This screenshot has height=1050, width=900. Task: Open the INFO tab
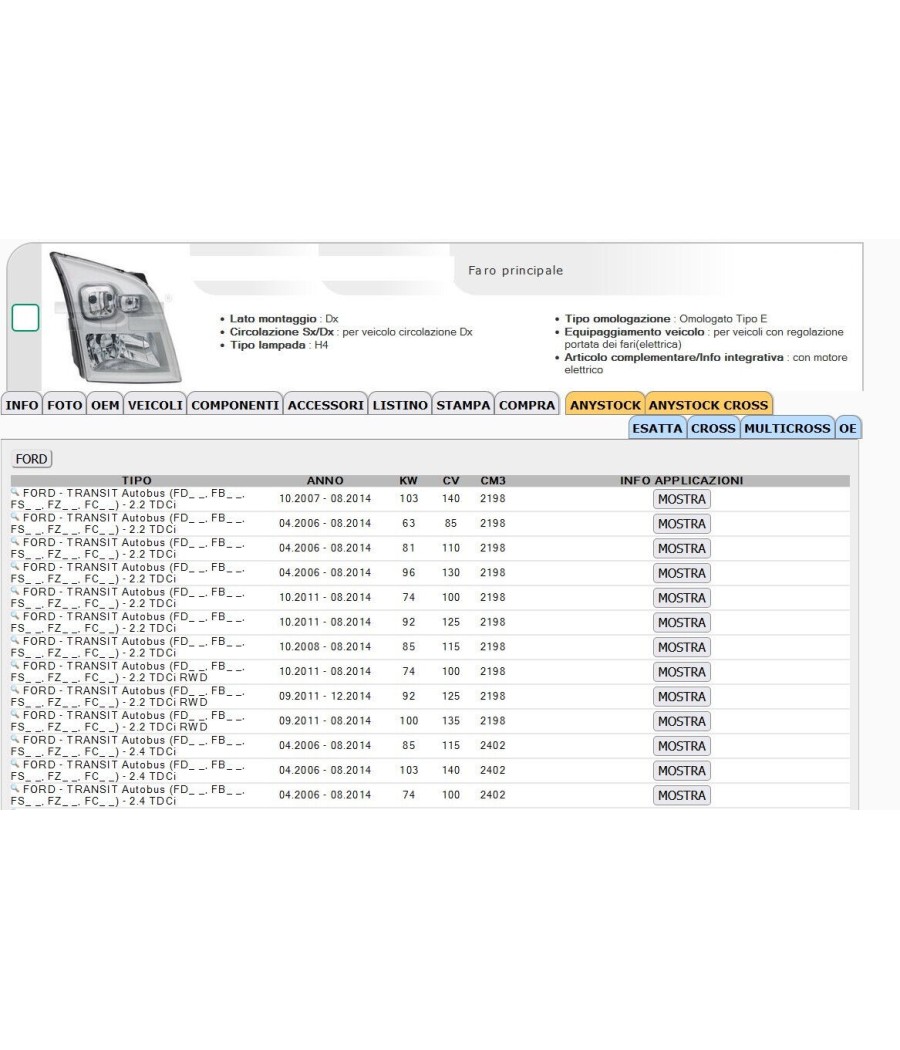point(21,404)
